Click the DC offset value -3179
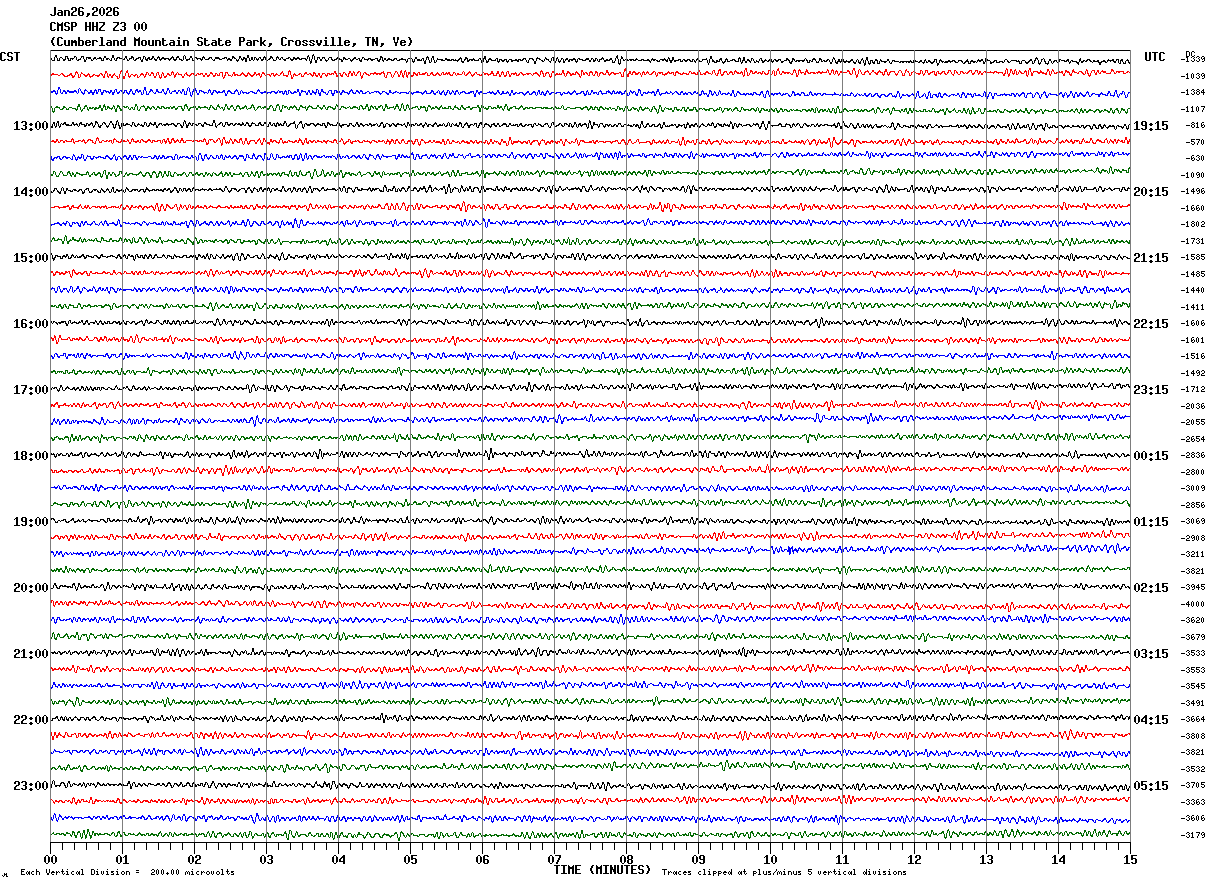 (x=1194, y=835)
